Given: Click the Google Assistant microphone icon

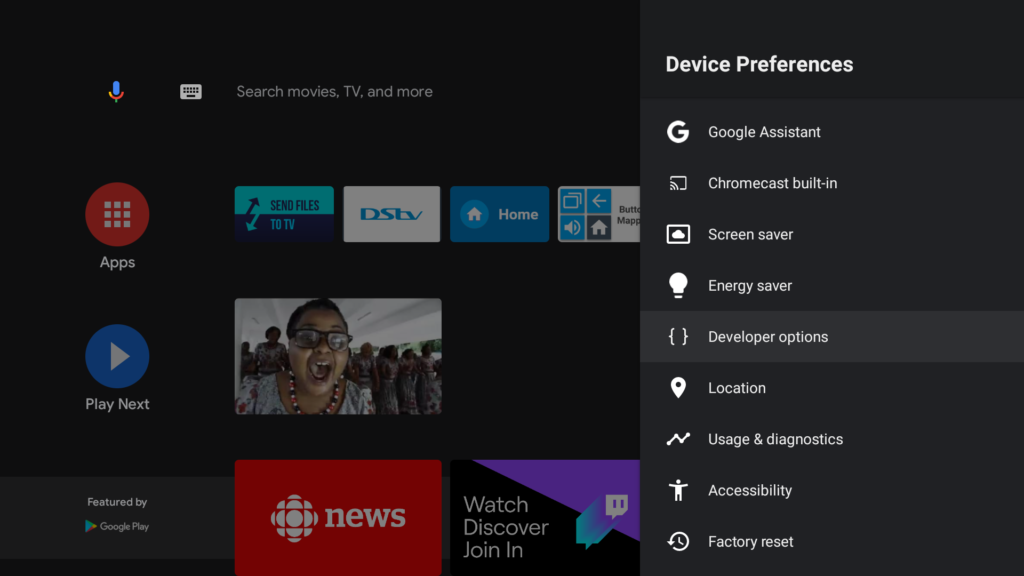Looking at the screenshot, I should (116, 92).
